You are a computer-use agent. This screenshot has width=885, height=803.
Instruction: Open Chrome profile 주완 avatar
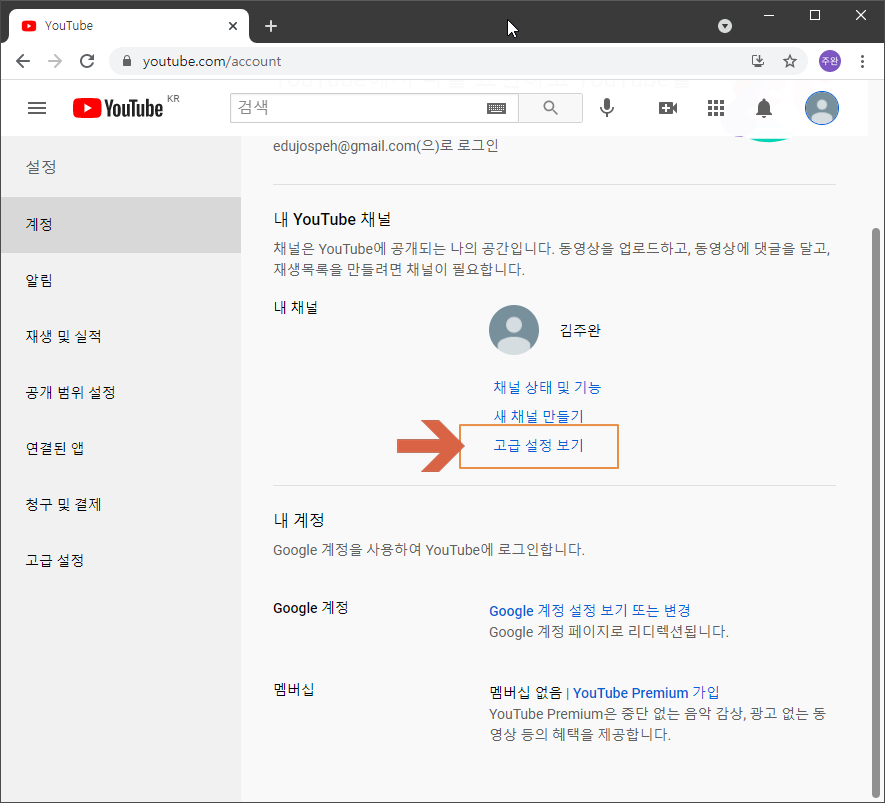[x=830, y=61]
